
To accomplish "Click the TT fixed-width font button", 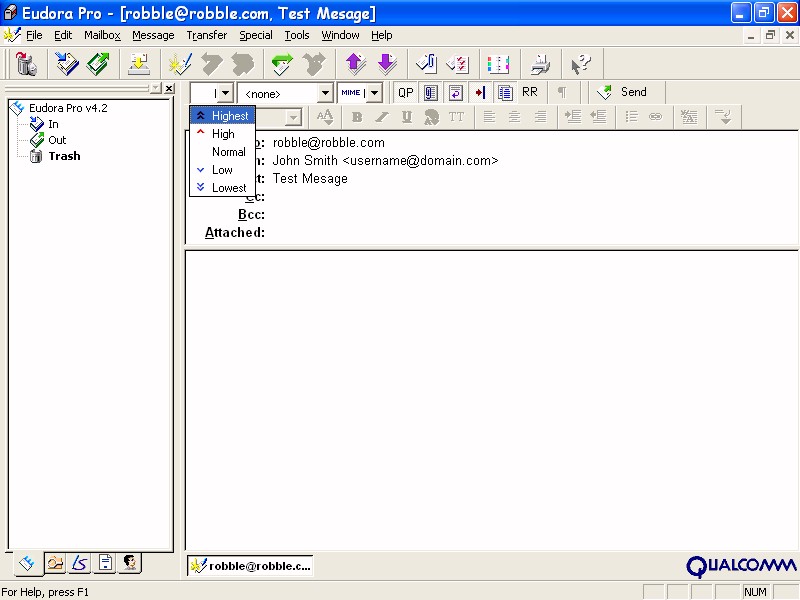I will click(x=457, y=117).
